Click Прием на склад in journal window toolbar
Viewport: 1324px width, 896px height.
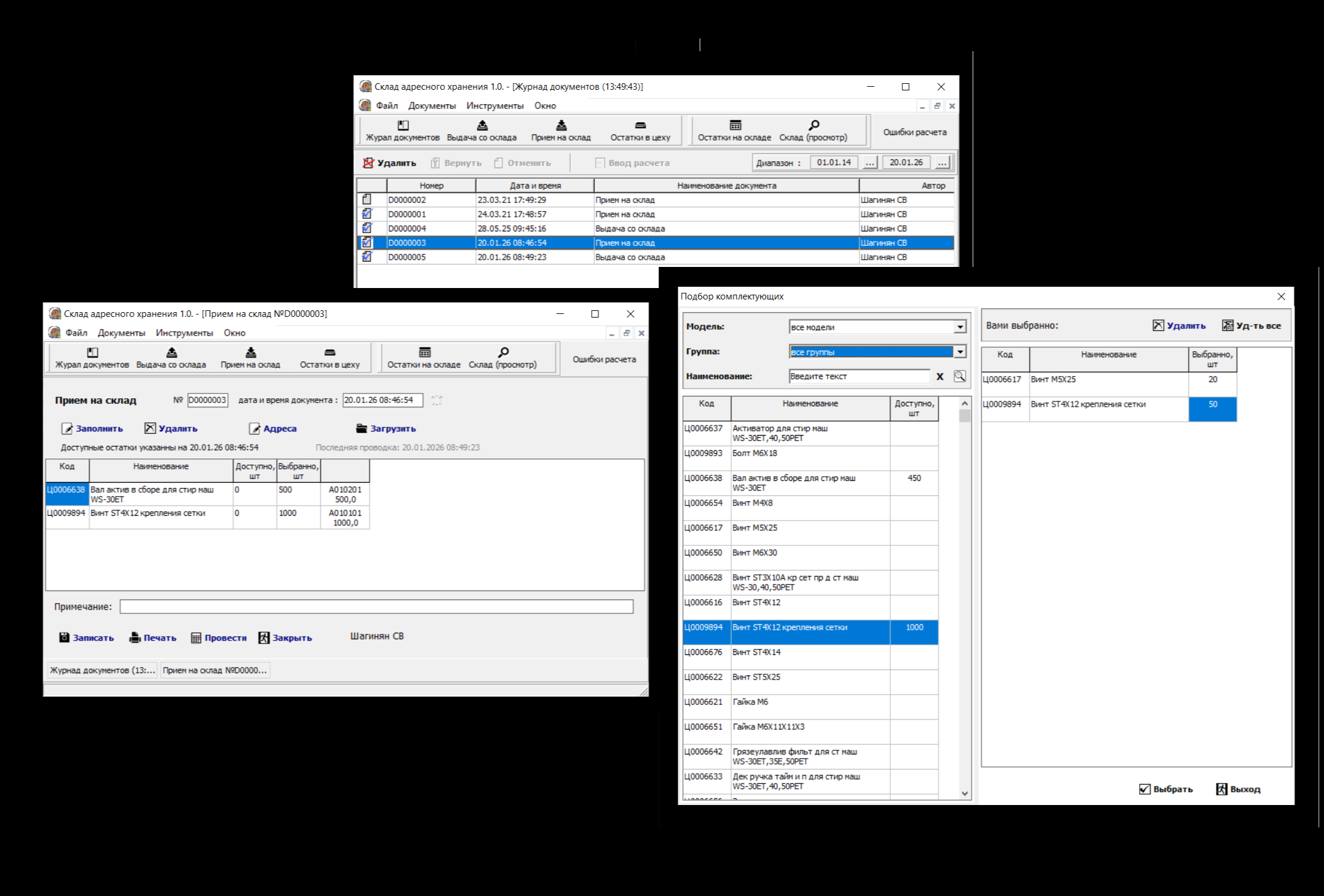click(561, 131)
